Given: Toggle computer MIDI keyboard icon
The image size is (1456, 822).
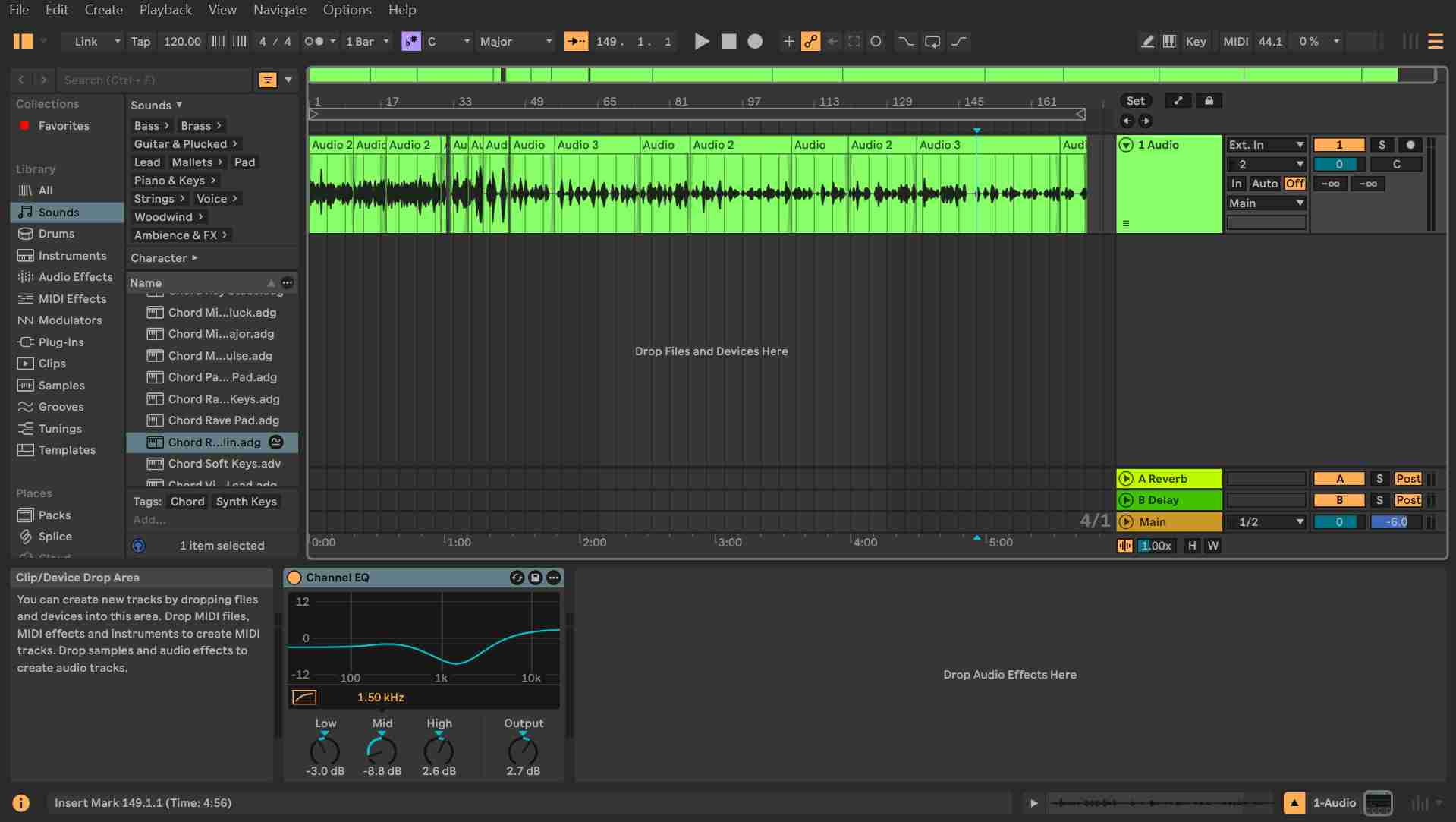Looking at the screenshot, I should coord(1169,41).
